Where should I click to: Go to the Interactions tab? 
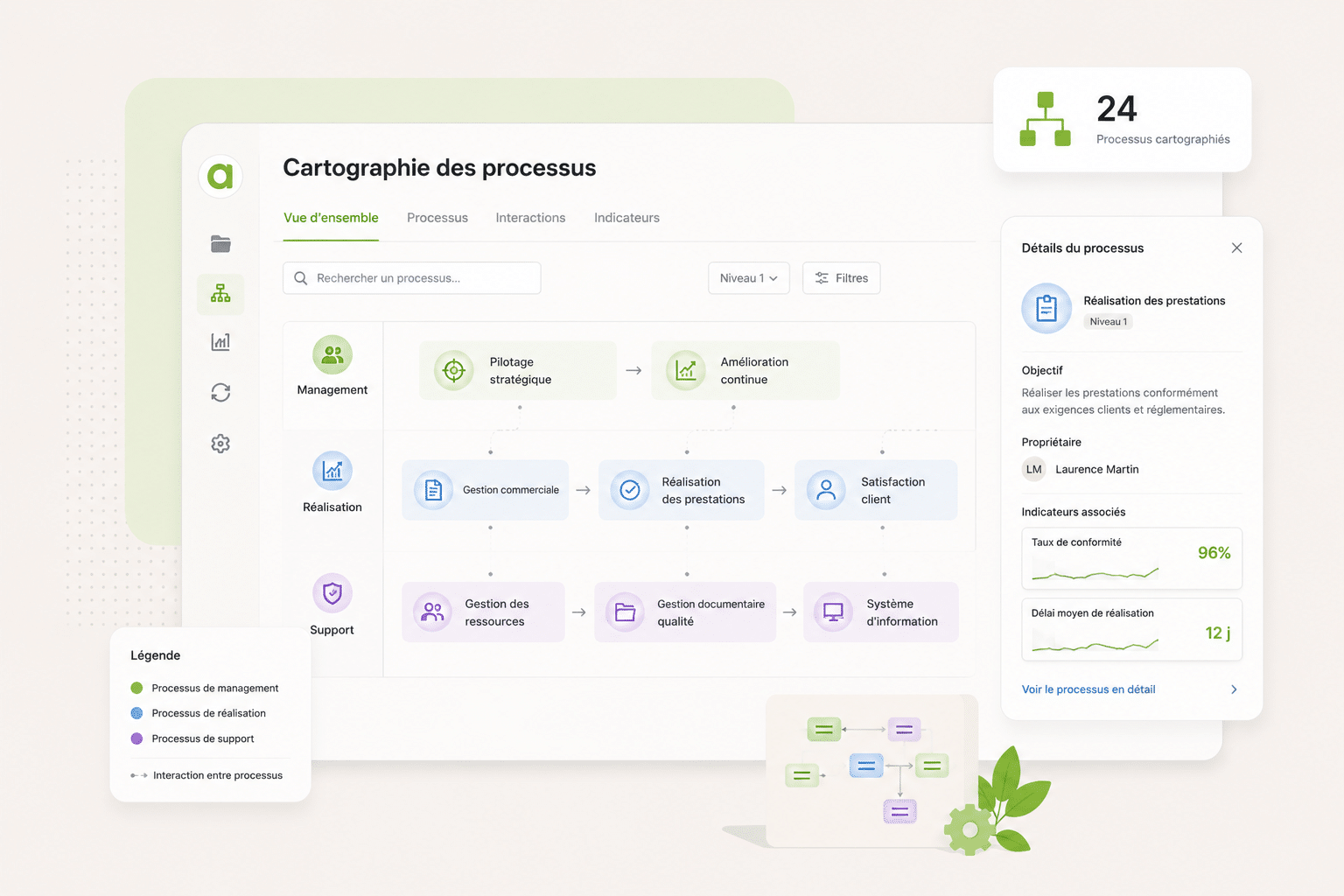(x=530, y=218)
